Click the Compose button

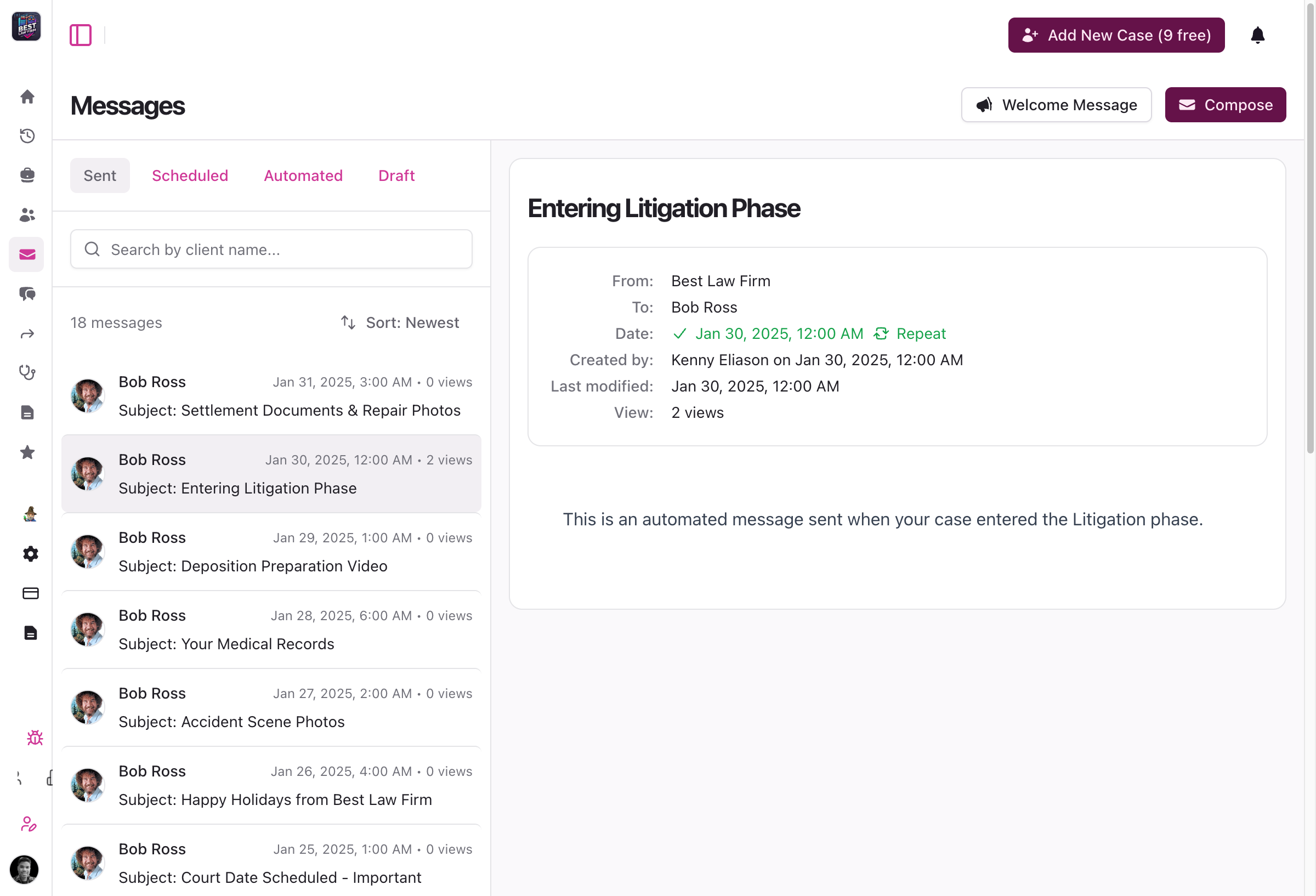click(x=1225, y=105)
